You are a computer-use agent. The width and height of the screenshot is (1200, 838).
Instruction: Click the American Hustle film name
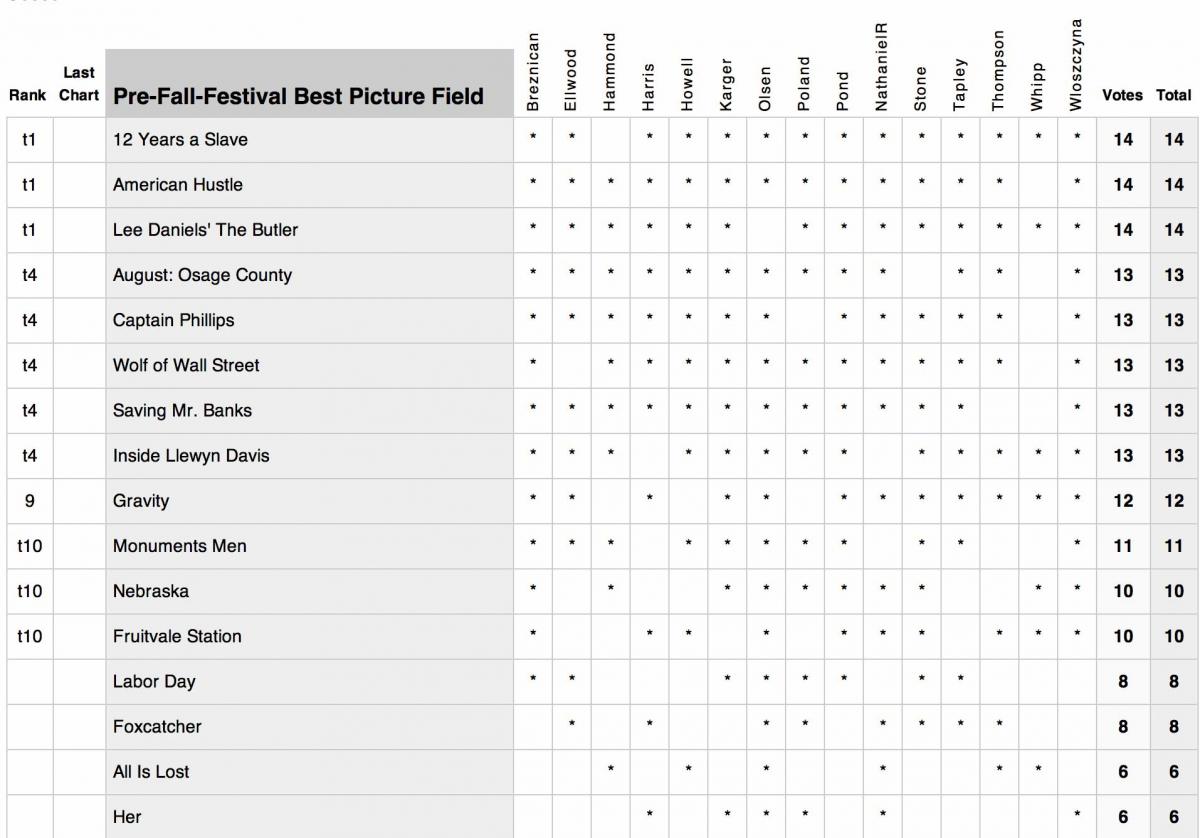[178, 185]
